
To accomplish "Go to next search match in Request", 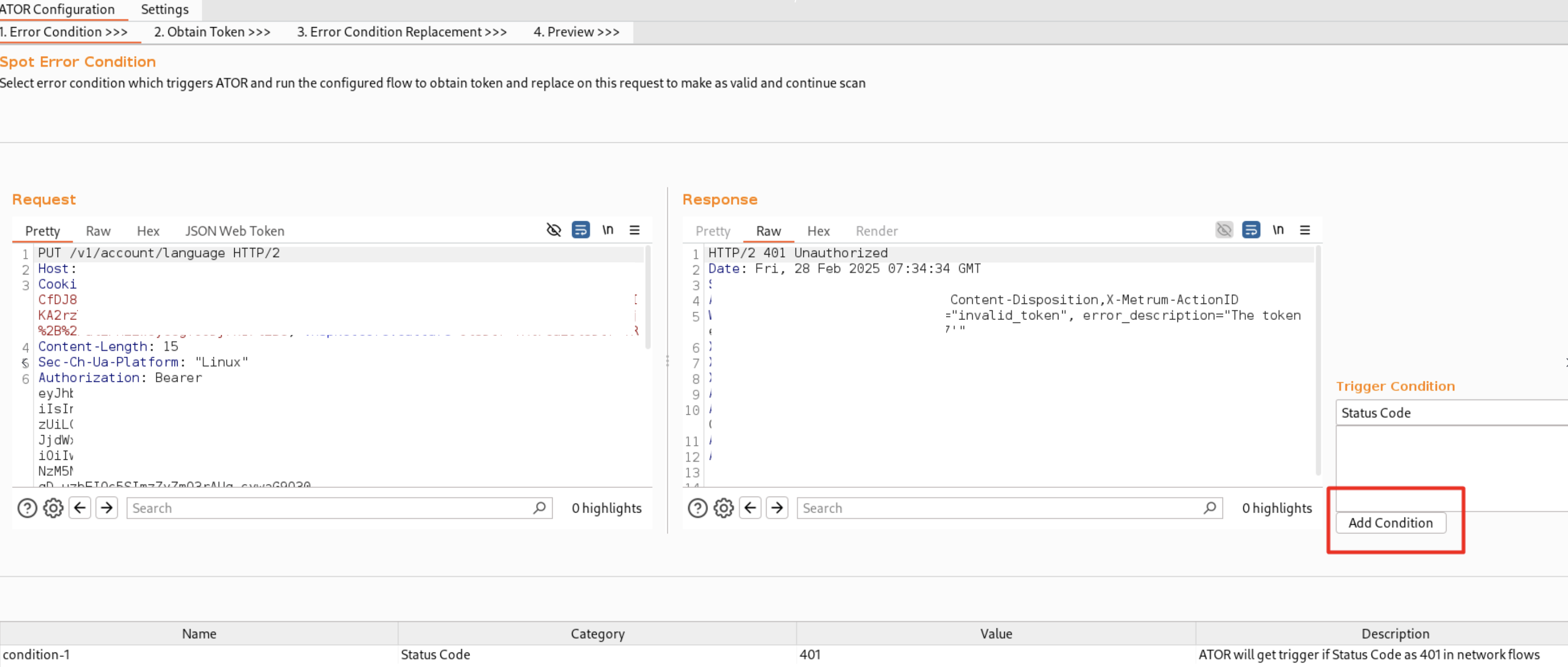I will [x=106, y=508].
